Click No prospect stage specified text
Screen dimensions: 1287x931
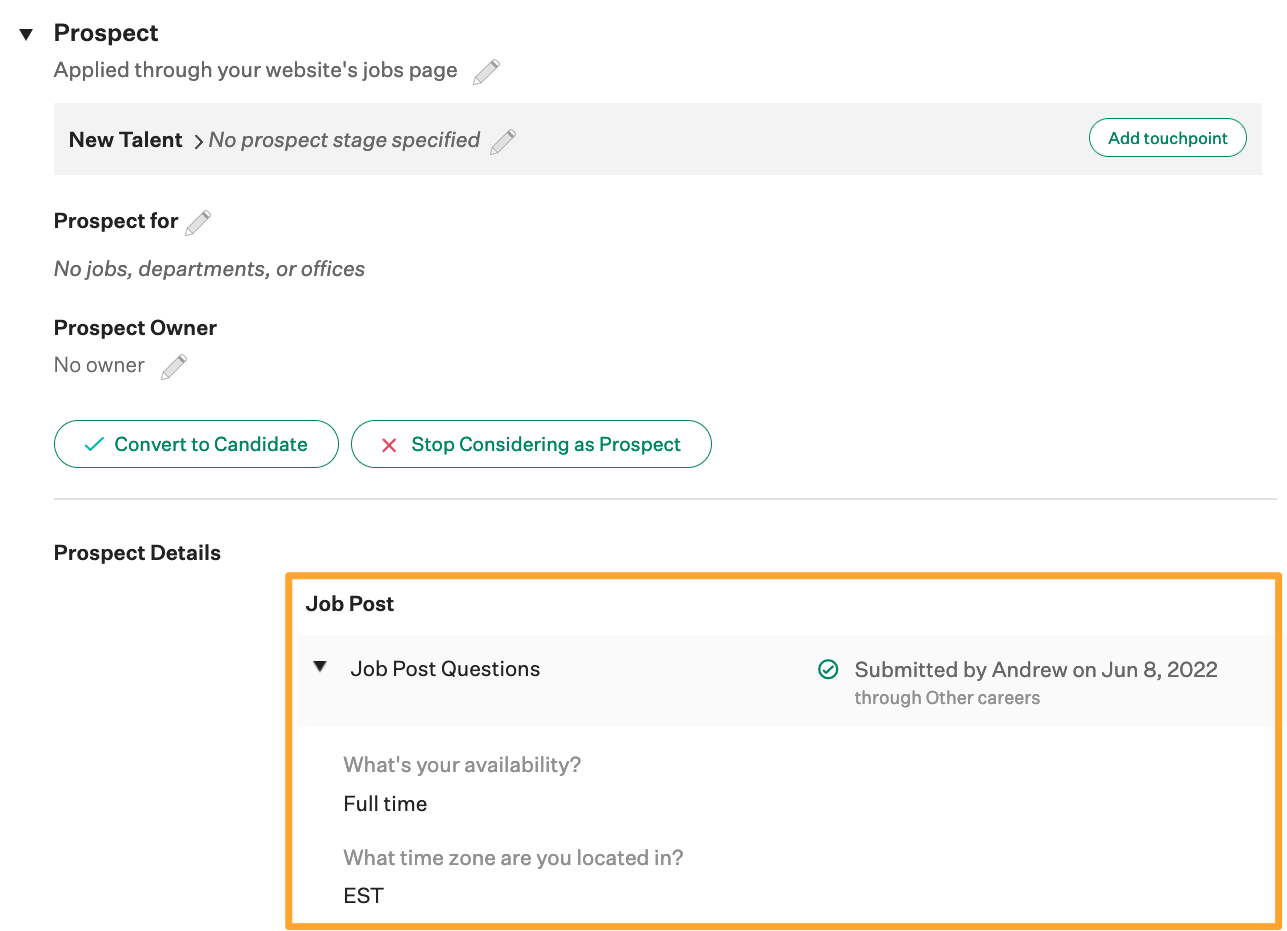point(344,140)
